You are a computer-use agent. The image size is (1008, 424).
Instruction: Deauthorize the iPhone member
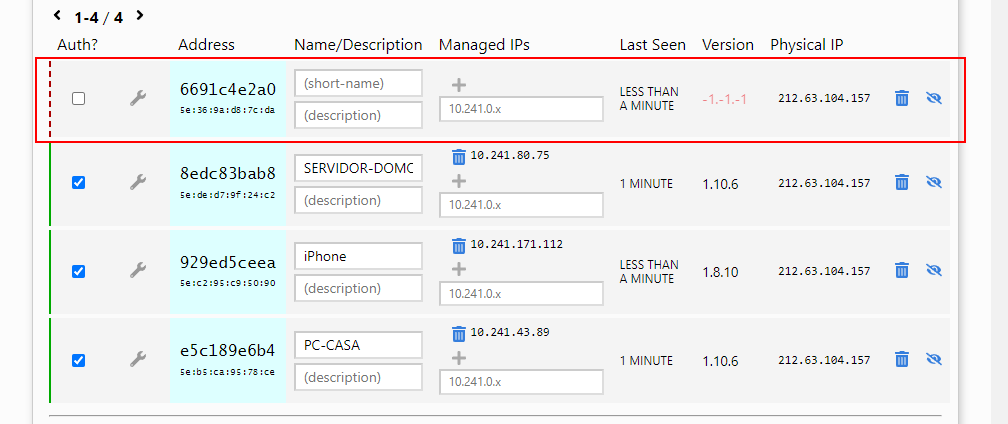[79, 271]
